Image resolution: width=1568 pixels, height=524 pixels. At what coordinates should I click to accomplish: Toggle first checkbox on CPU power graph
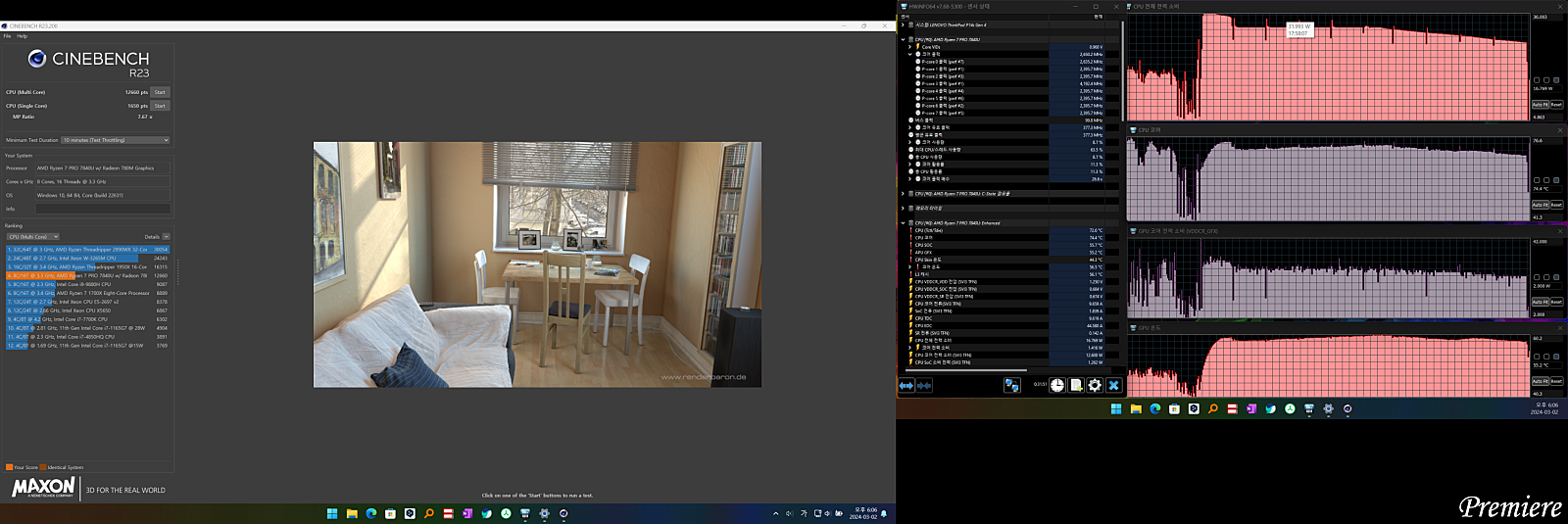tap(1537, 80)
